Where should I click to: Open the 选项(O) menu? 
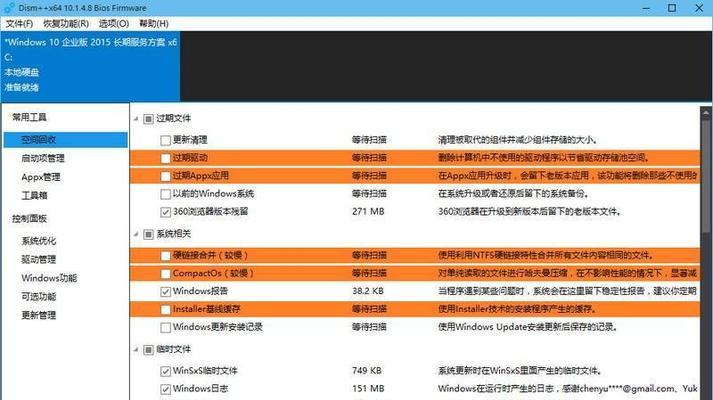click(x=114, y=24)
